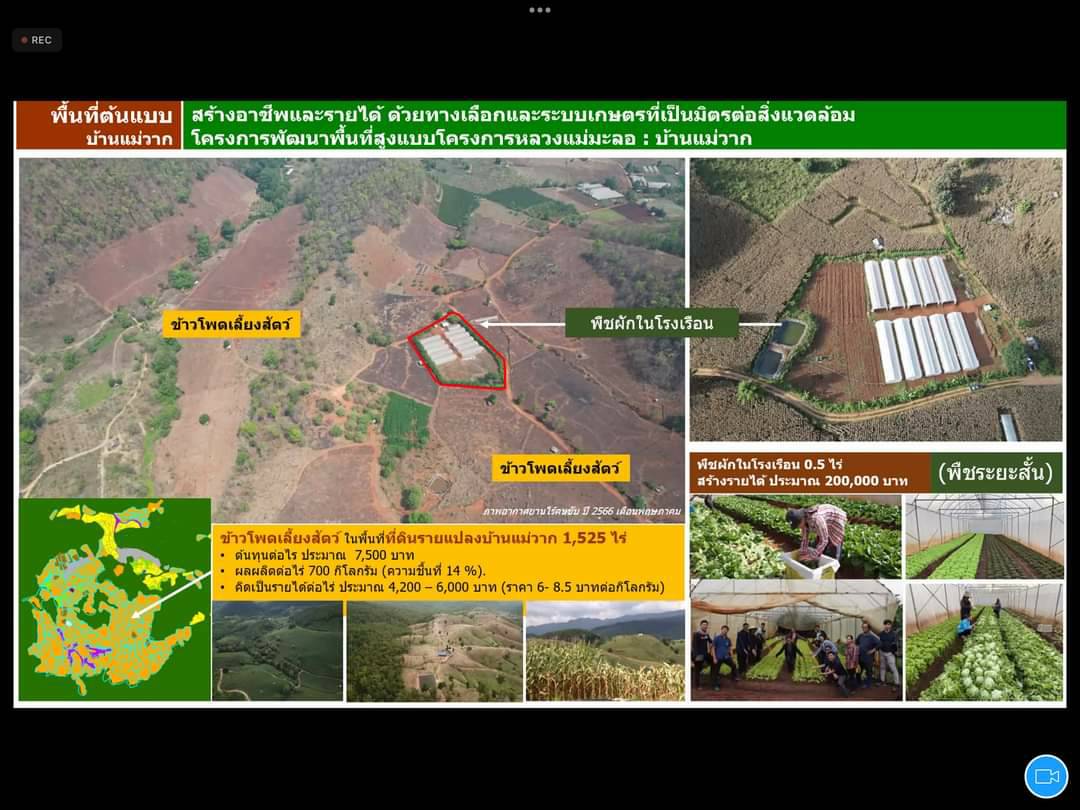
Task: Select the cabbage rows greenhouse photo
Action: point(984,641)
